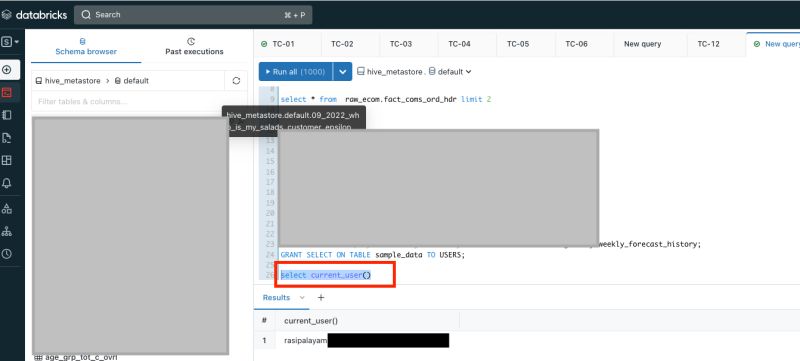
Task: Switch to Past executions tab
Action: point(194,46)
